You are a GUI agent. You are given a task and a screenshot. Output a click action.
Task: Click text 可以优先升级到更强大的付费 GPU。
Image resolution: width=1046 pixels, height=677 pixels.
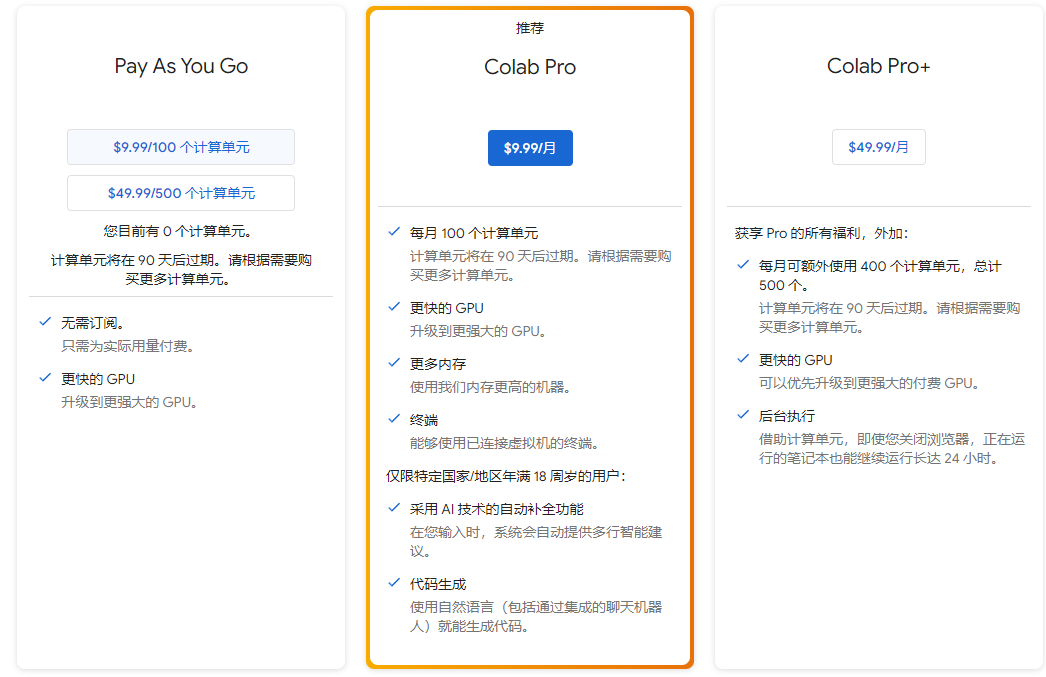coord(869,384)
